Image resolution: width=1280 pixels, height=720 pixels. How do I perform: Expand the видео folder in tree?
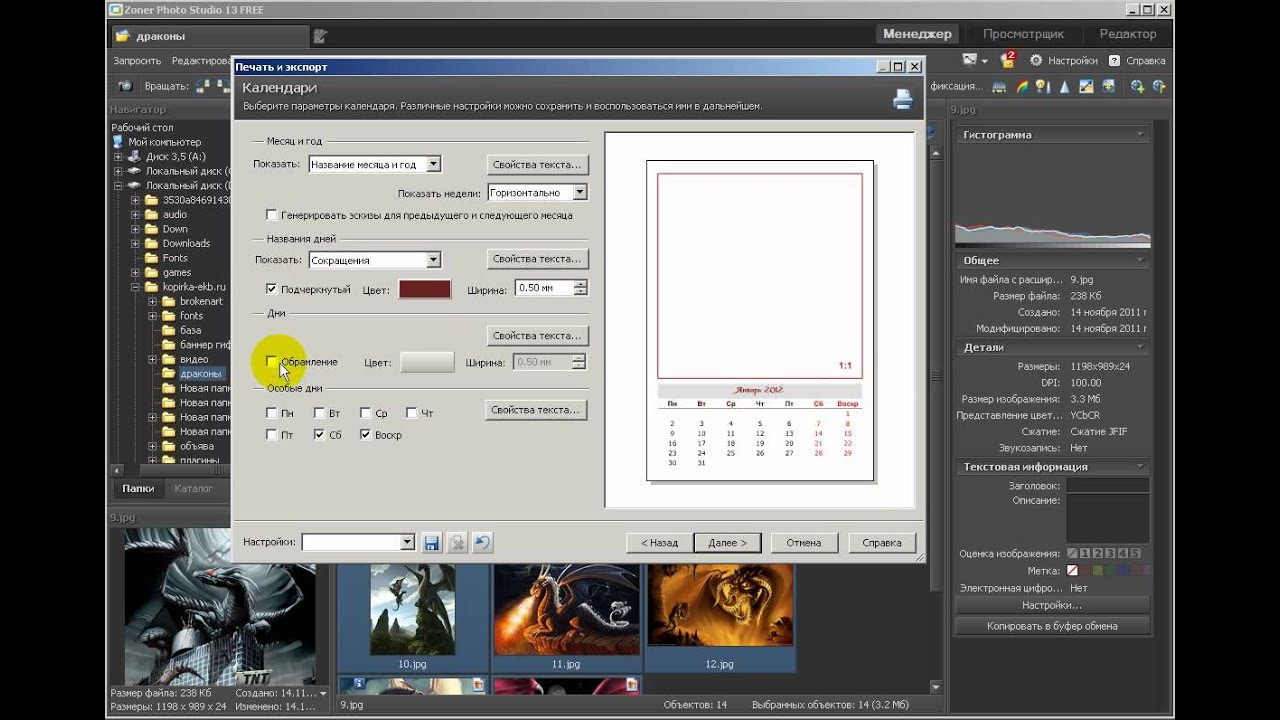[x=152, y=359]
